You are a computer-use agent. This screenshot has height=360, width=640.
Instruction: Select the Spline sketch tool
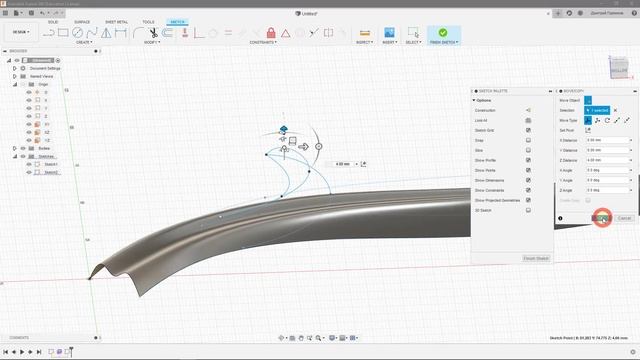click(92, 33)
